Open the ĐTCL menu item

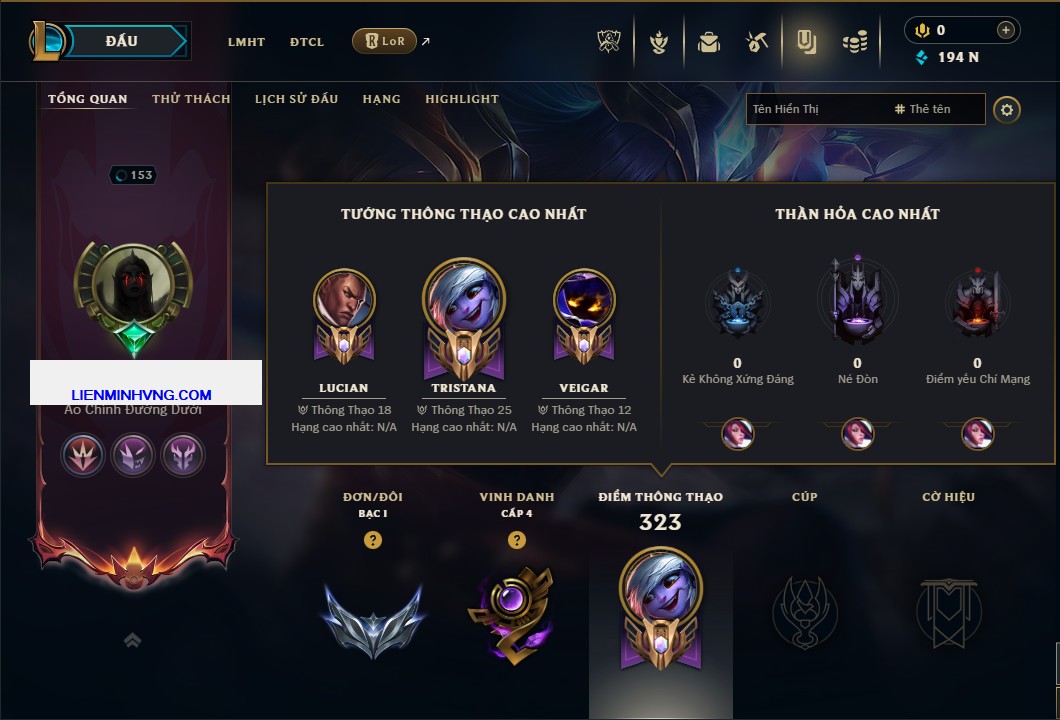(x=307, y=42)
